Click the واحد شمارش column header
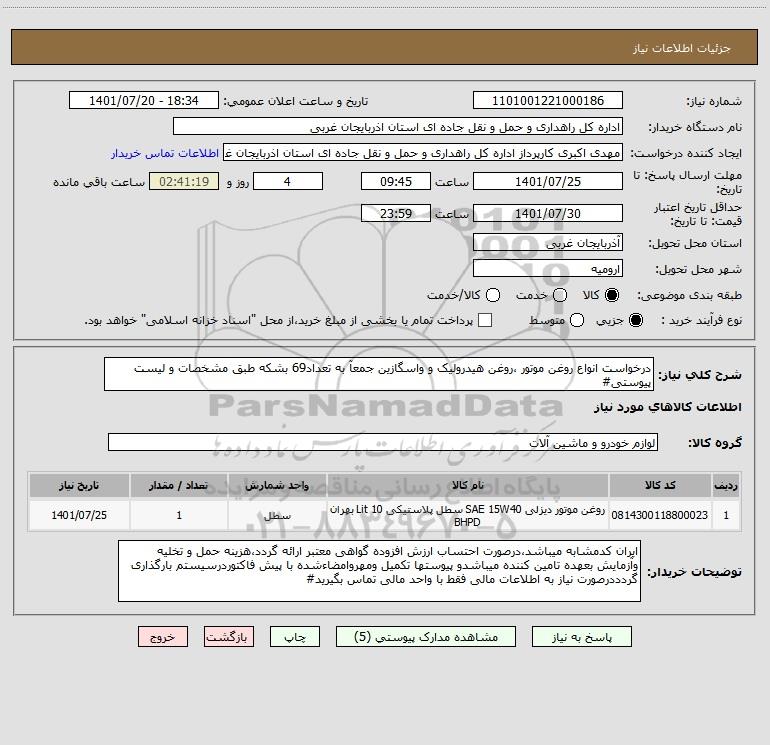Viewport: 770px width, 745px height. coord(277,485)
